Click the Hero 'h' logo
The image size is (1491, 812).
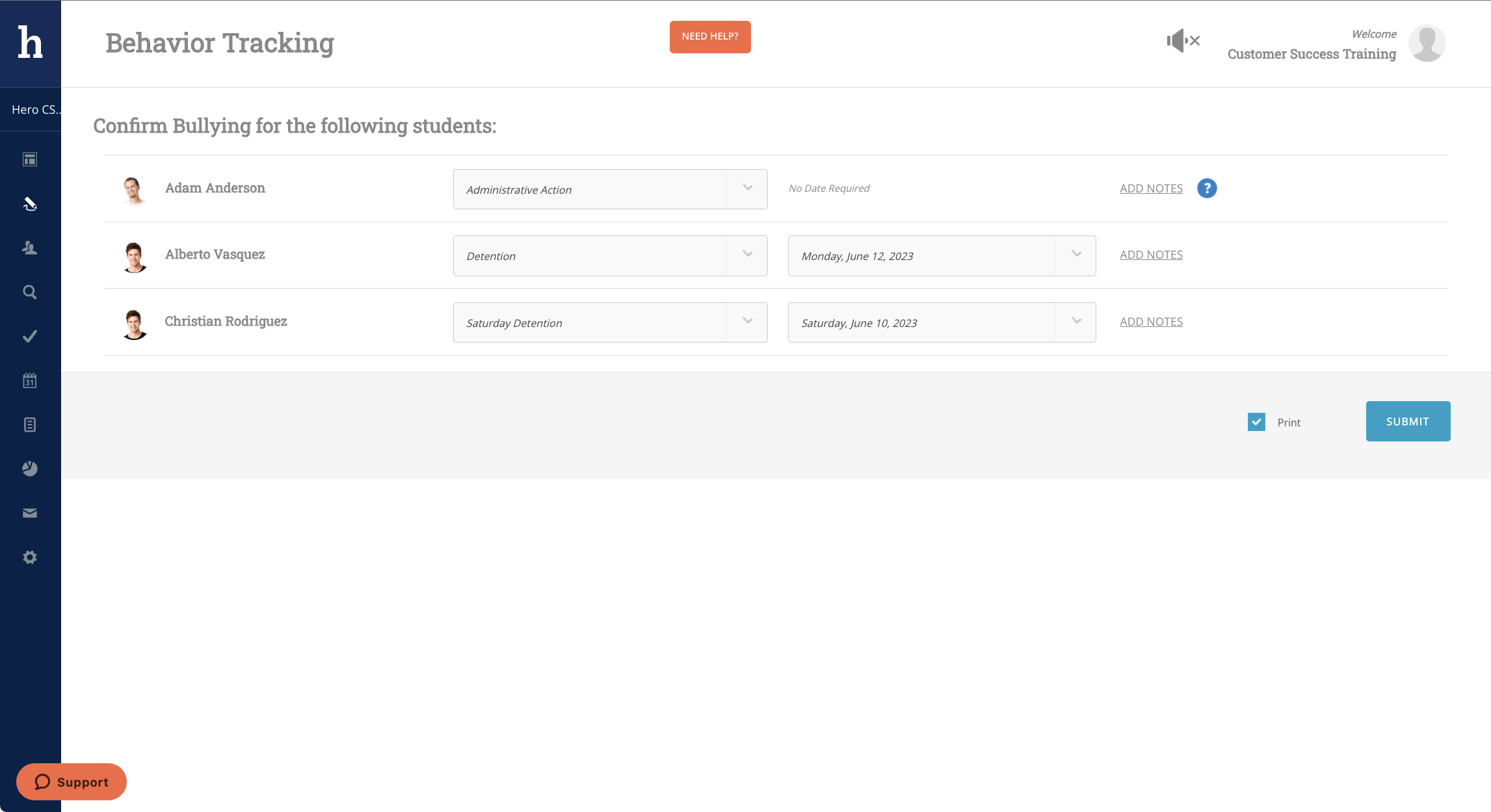click(30, 43)
